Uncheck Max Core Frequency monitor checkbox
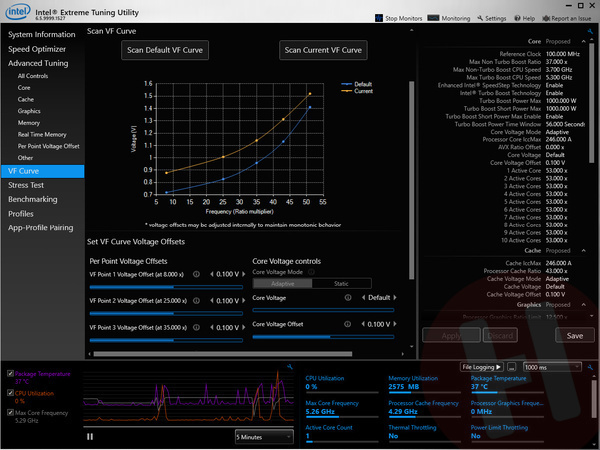 point(11,412)
